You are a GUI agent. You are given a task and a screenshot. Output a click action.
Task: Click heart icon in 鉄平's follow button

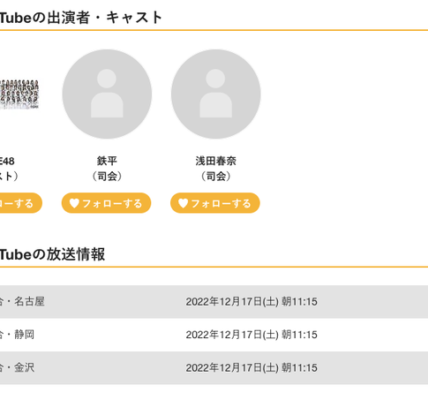[74, 203]
